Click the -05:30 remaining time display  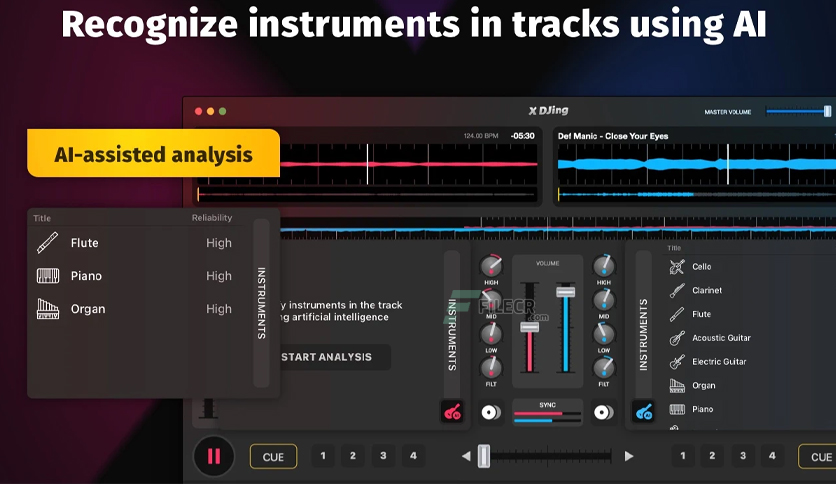pos(522,136)
